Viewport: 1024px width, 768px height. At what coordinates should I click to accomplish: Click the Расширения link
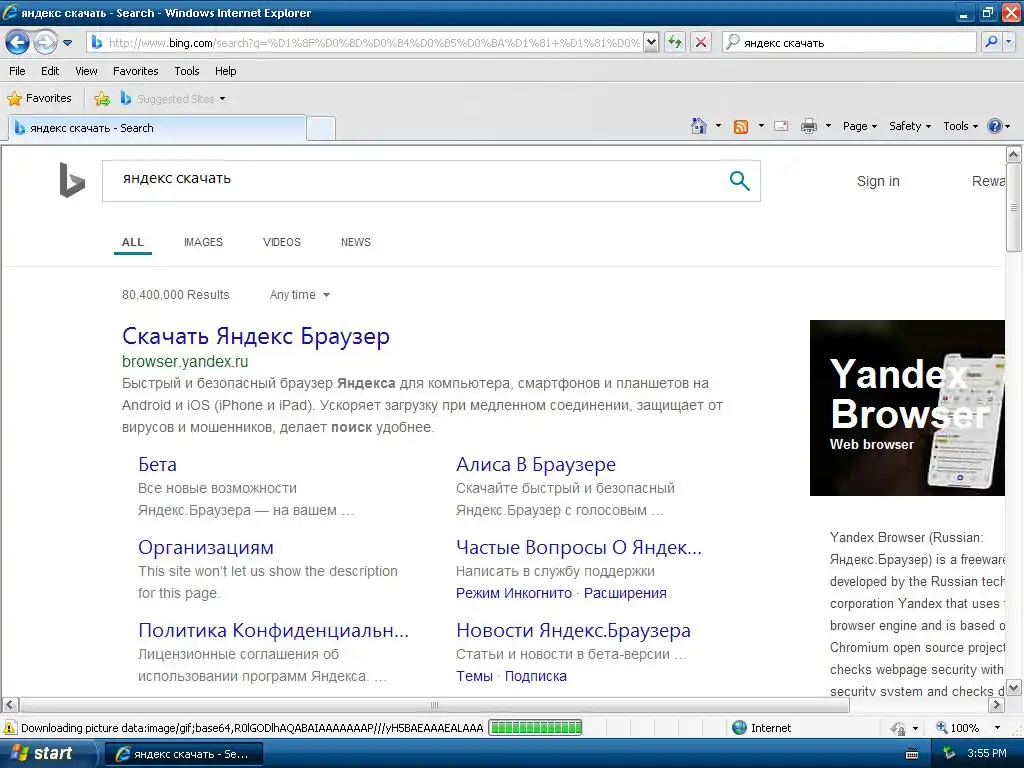[x=625, y=594]
